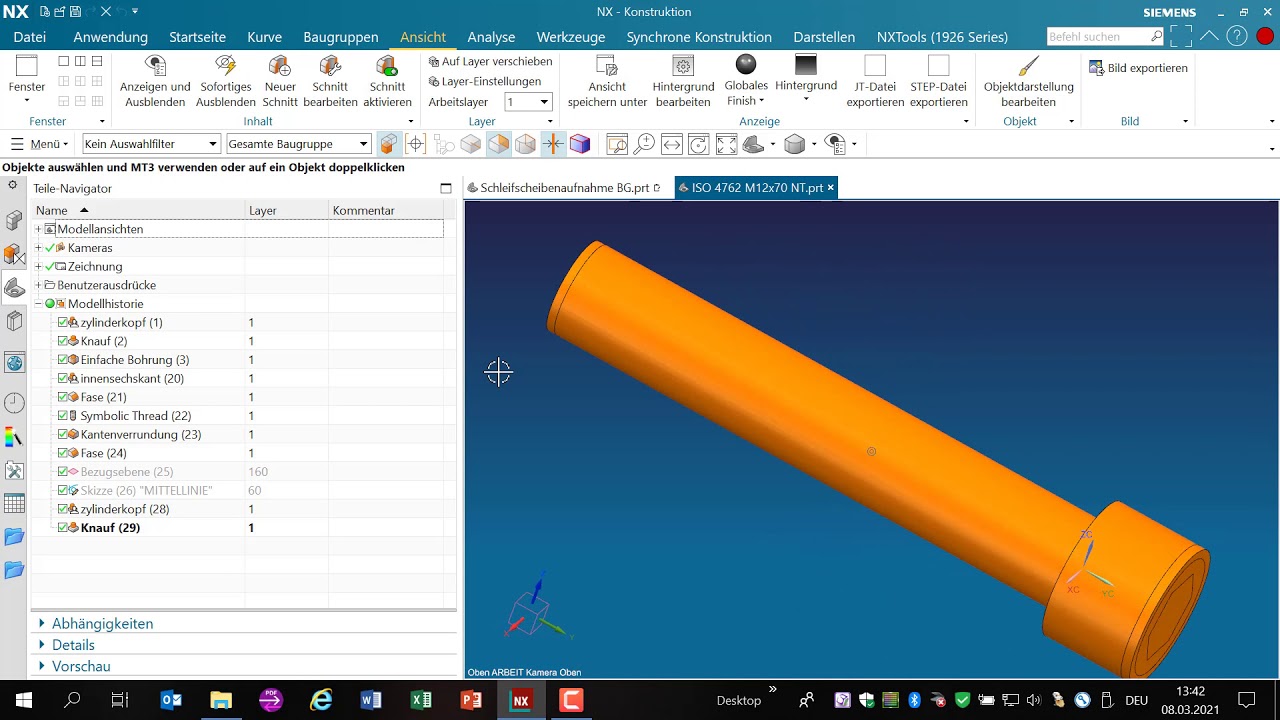Open Excel from the taskbar

(421, 700)
